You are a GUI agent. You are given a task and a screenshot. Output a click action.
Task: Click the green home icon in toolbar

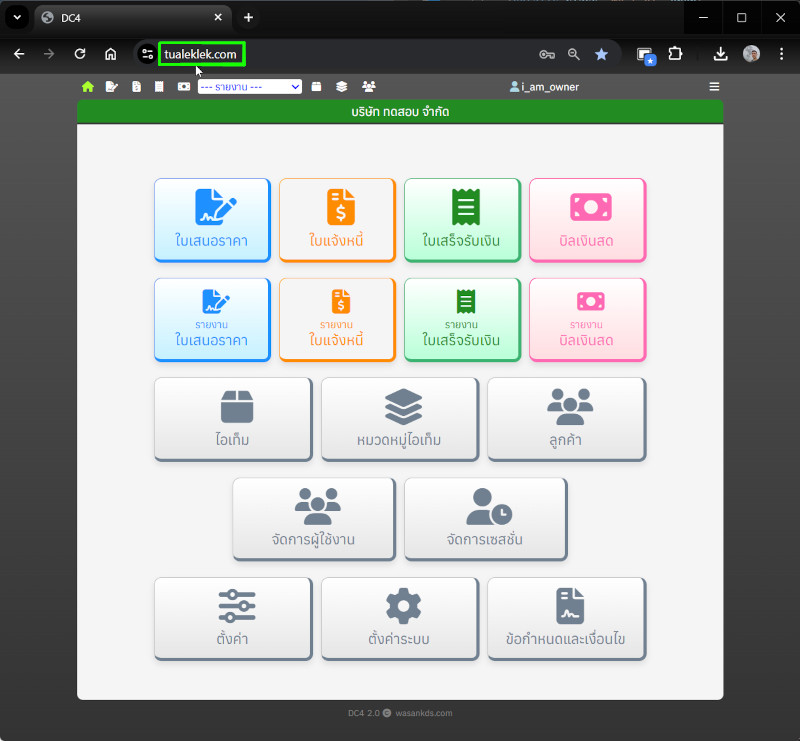[x=88, y=87]
